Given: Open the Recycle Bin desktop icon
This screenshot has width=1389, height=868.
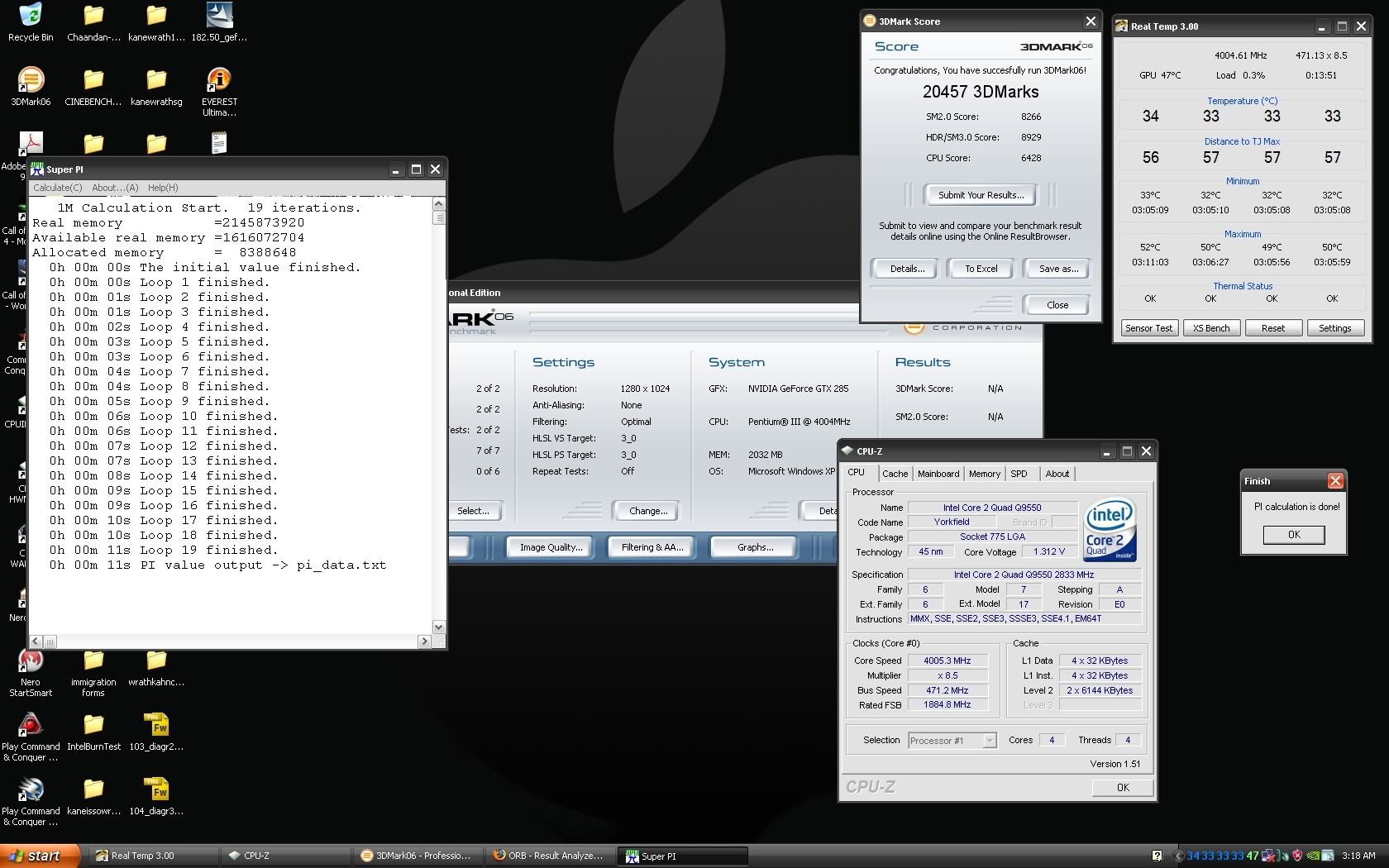Looking at the screenshot, I should point(31,15).
